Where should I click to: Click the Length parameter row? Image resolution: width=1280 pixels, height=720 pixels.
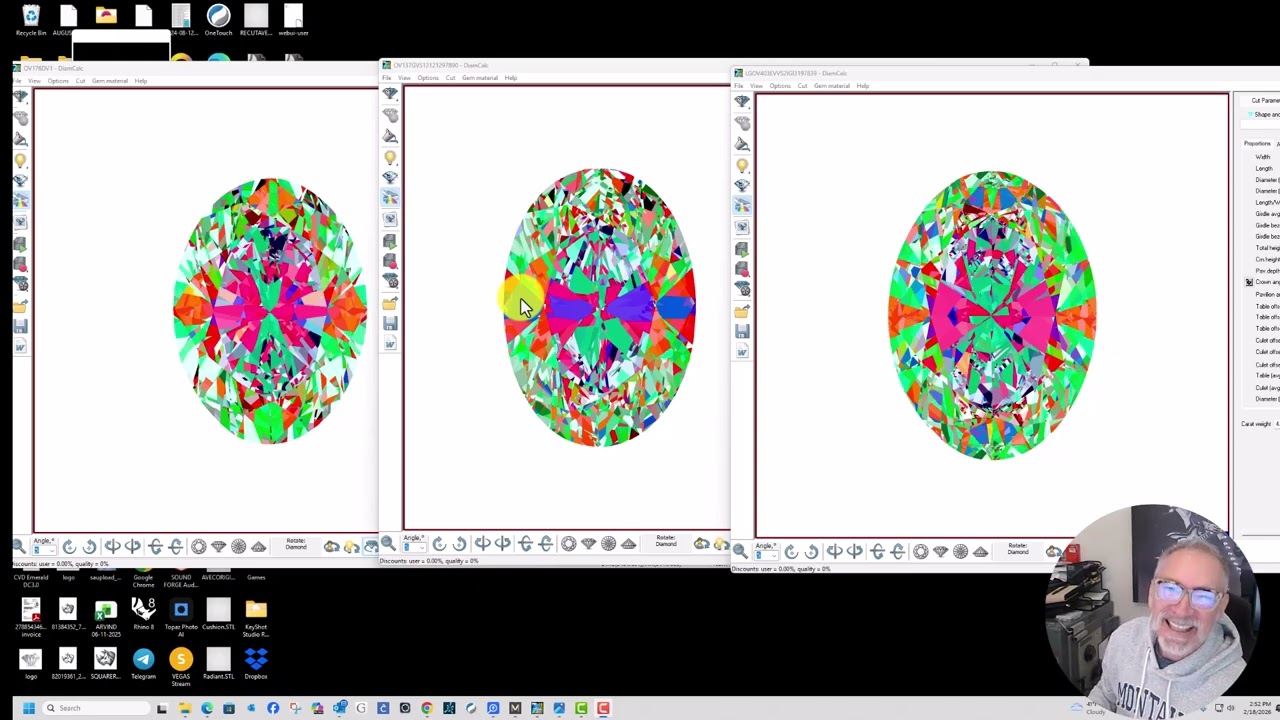pyautogui.click(x=1264, y=168)
